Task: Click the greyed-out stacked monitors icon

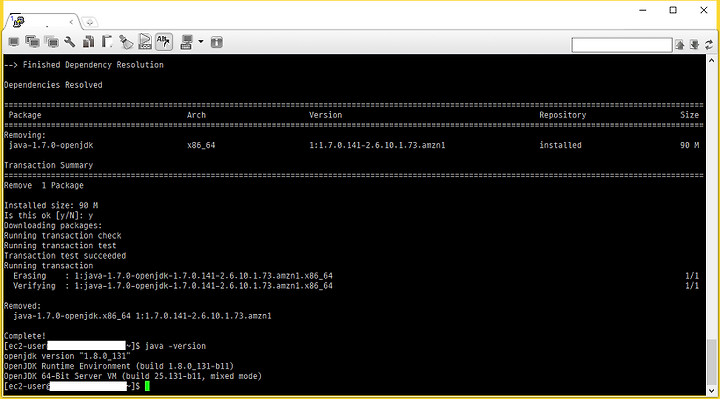Action: 52,42
